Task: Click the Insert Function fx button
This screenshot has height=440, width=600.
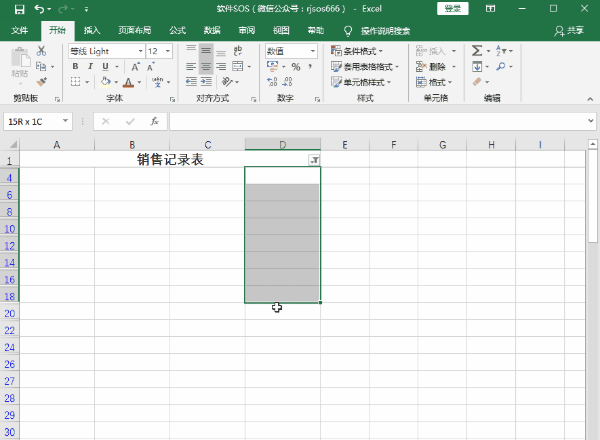Action: coord(154,122)
